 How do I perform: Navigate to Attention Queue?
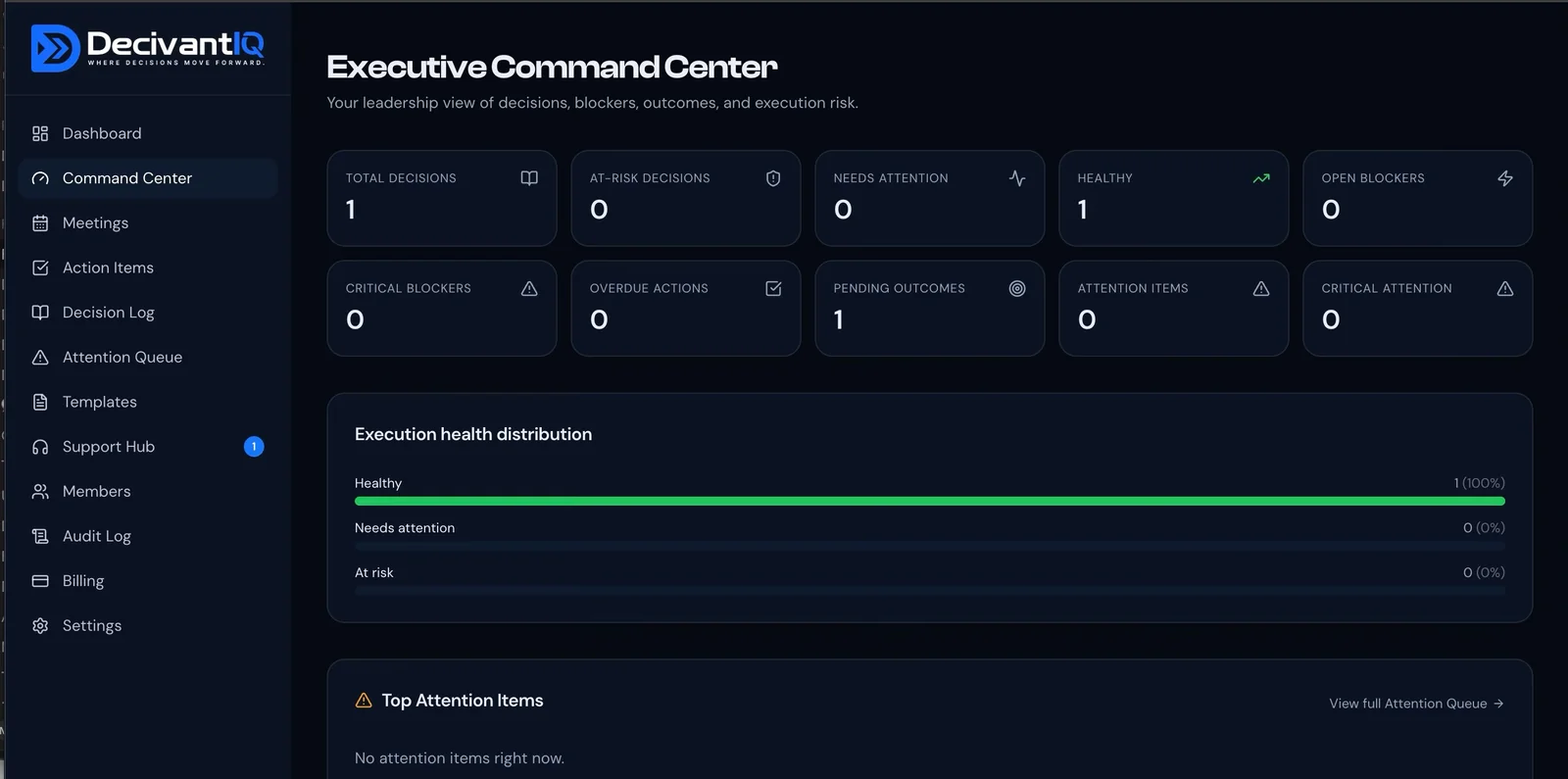148,358
